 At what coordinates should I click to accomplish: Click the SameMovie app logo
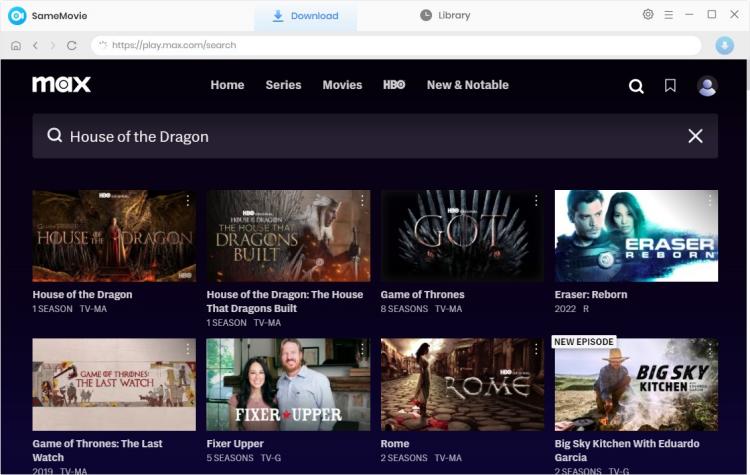17,16
